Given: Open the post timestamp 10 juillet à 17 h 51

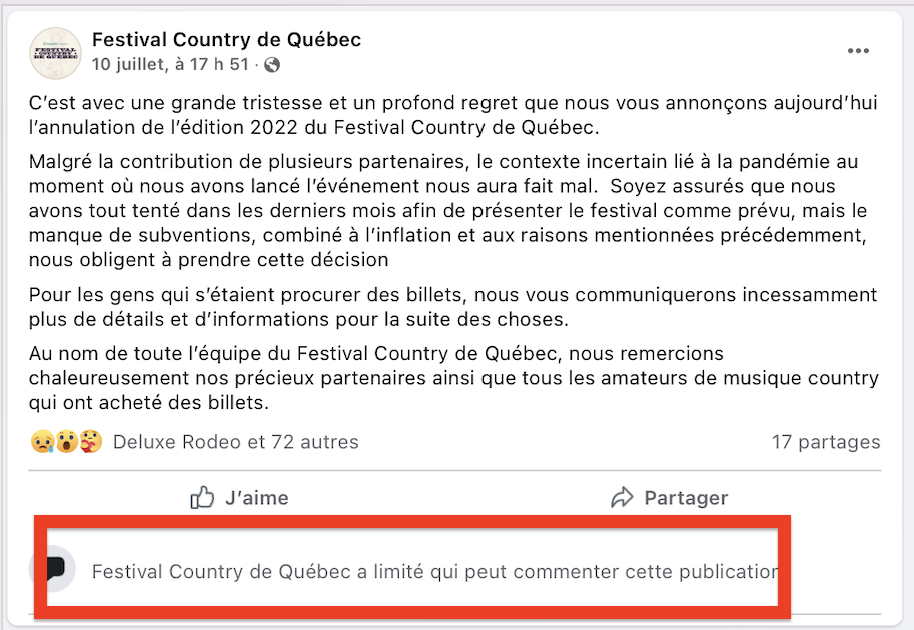Looking at the screenshot, I should click(170, 64).
